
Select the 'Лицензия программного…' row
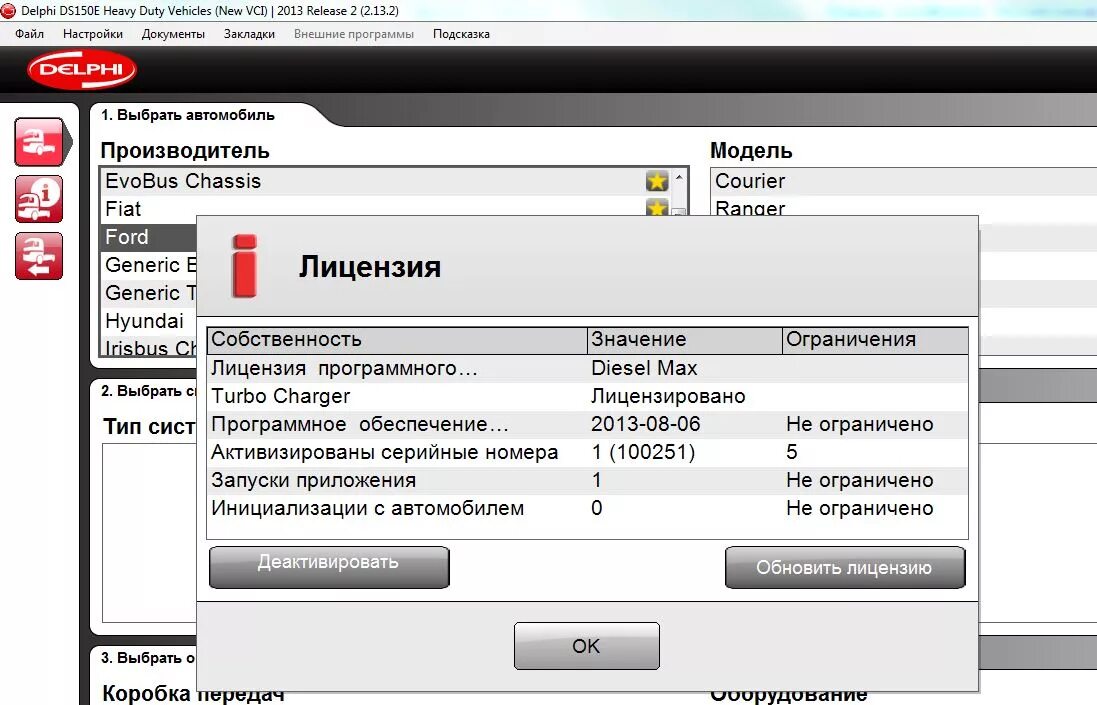click(588, 369)
